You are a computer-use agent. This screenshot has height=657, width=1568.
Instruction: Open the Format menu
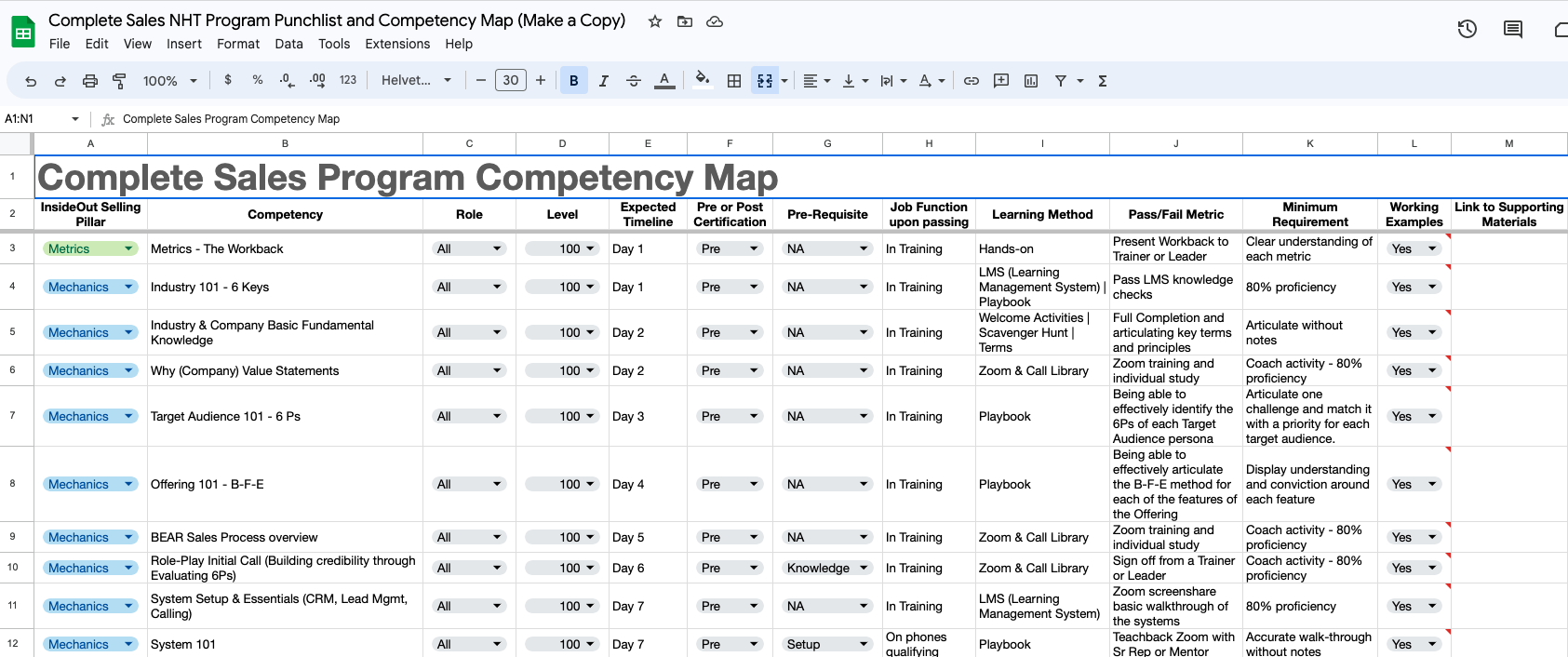tap(238, 44)
